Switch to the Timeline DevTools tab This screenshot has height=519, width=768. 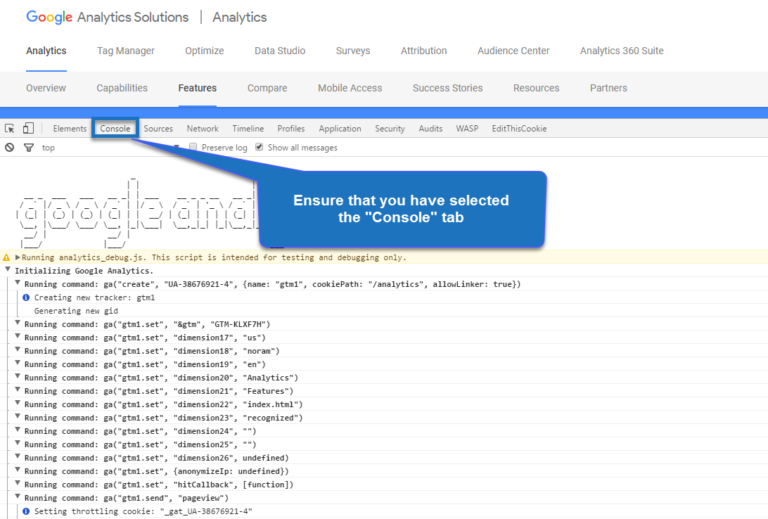(248, 129)
